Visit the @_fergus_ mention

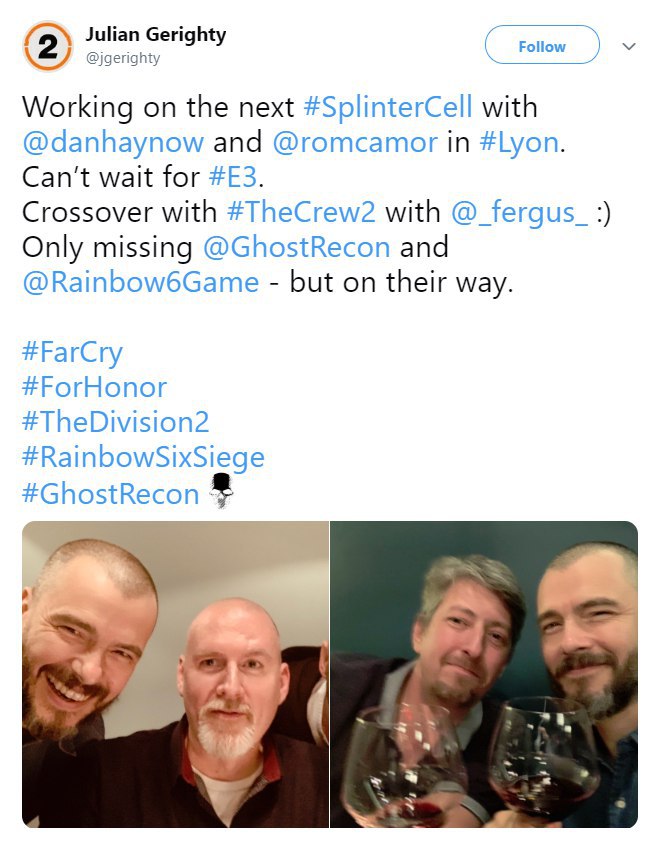519,213
